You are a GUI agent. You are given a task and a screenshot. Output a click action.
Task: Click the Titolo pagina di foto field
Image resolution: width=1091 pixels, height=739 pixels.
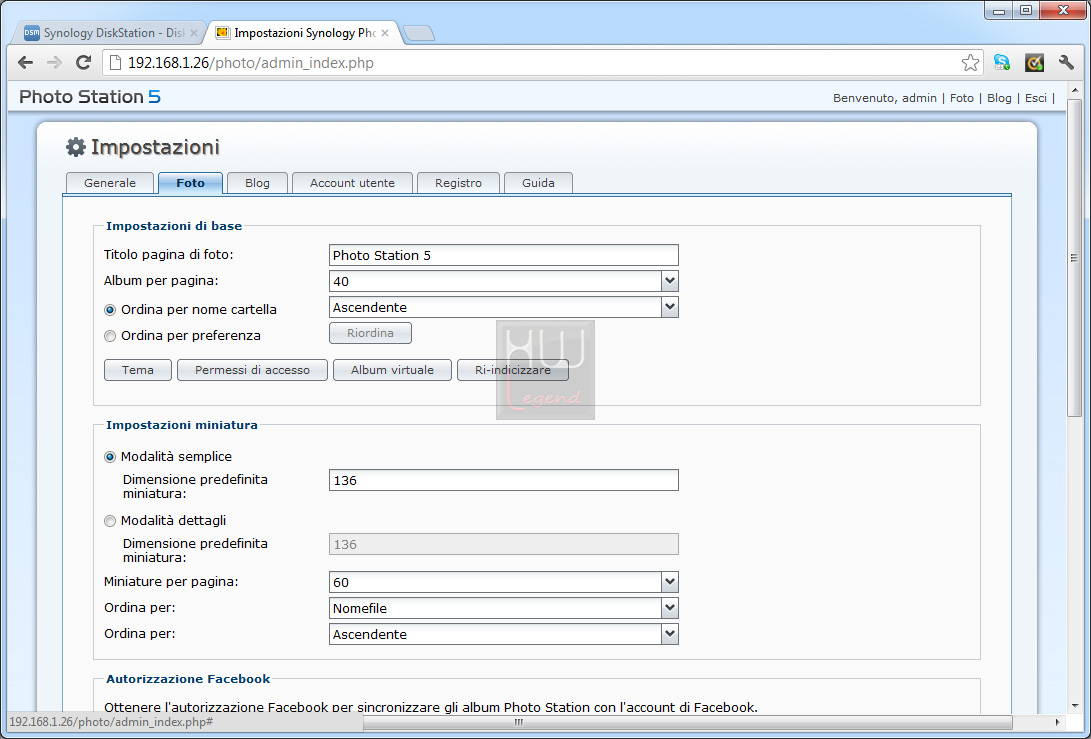504,255
